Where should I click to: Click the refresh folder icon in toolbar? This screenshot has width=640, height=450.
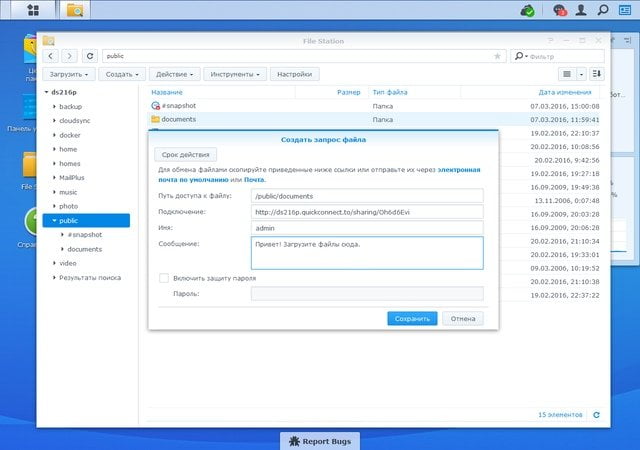[90, 56]
